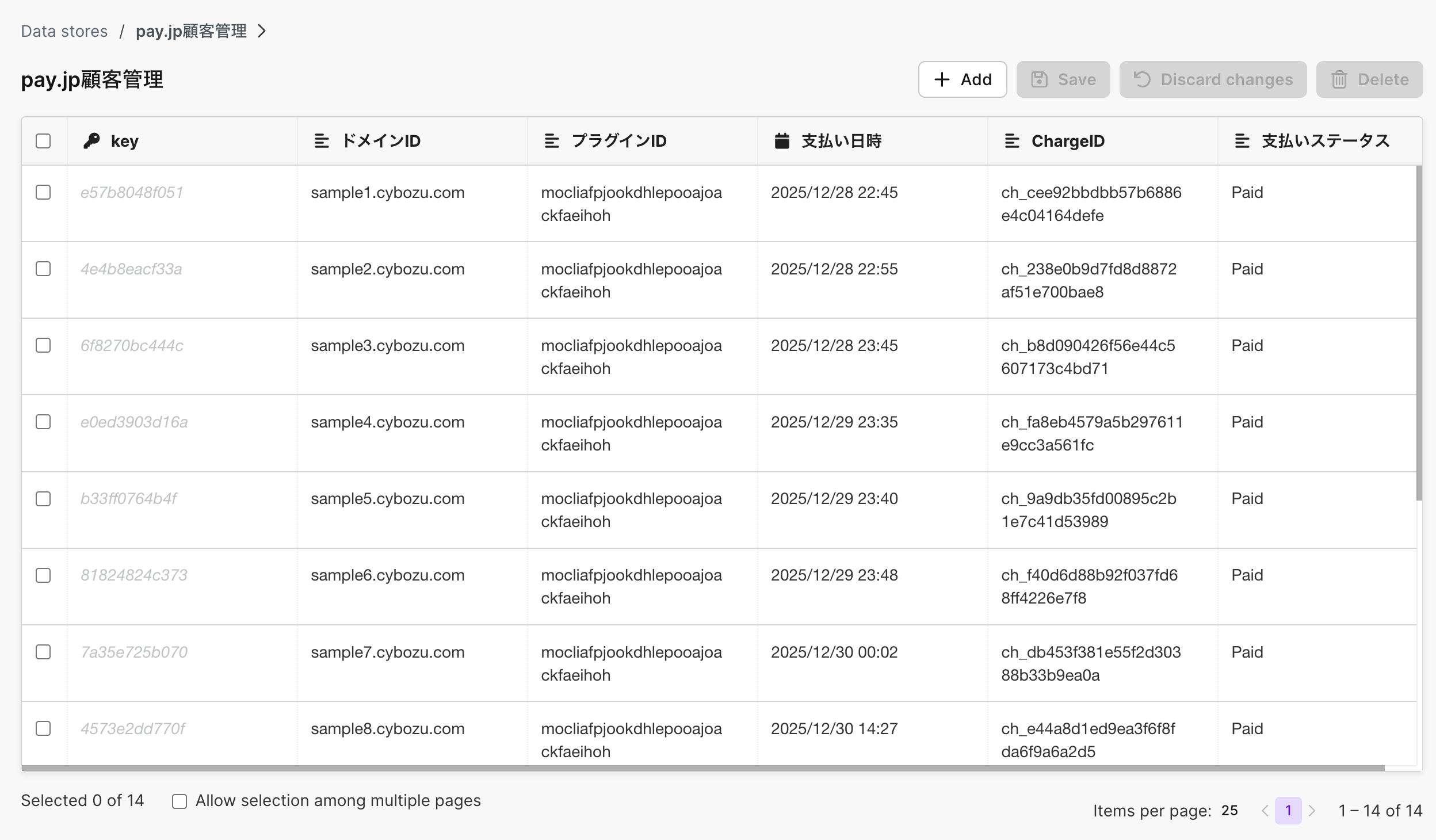Enable Allow selection among multiple pages
The width and height of the screenshot is (1436, 840).
179,800
